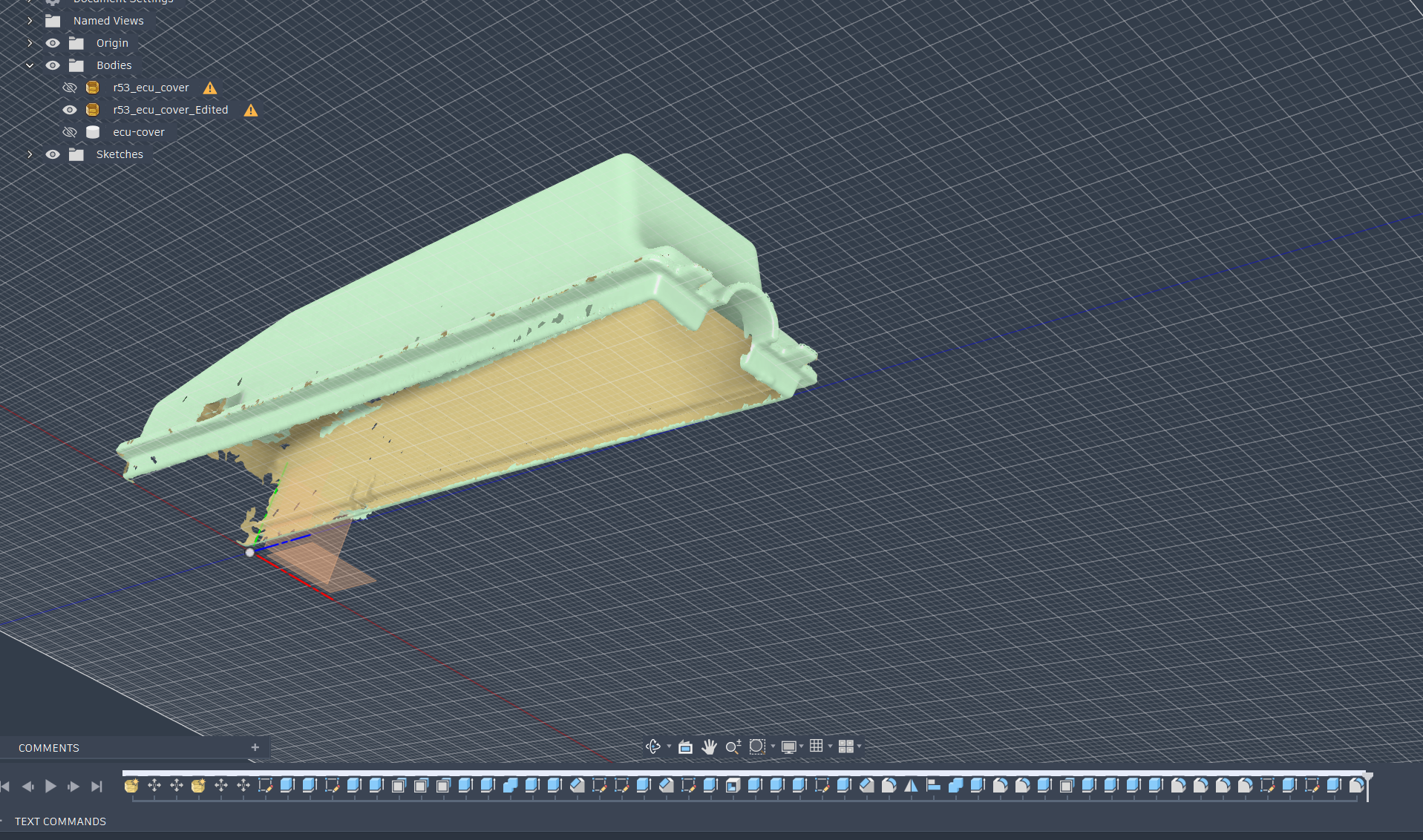The width and height of the screenshot is (1423, 840).
Task: Select solid body icon of ecu-cover
Action: point(92,132)
